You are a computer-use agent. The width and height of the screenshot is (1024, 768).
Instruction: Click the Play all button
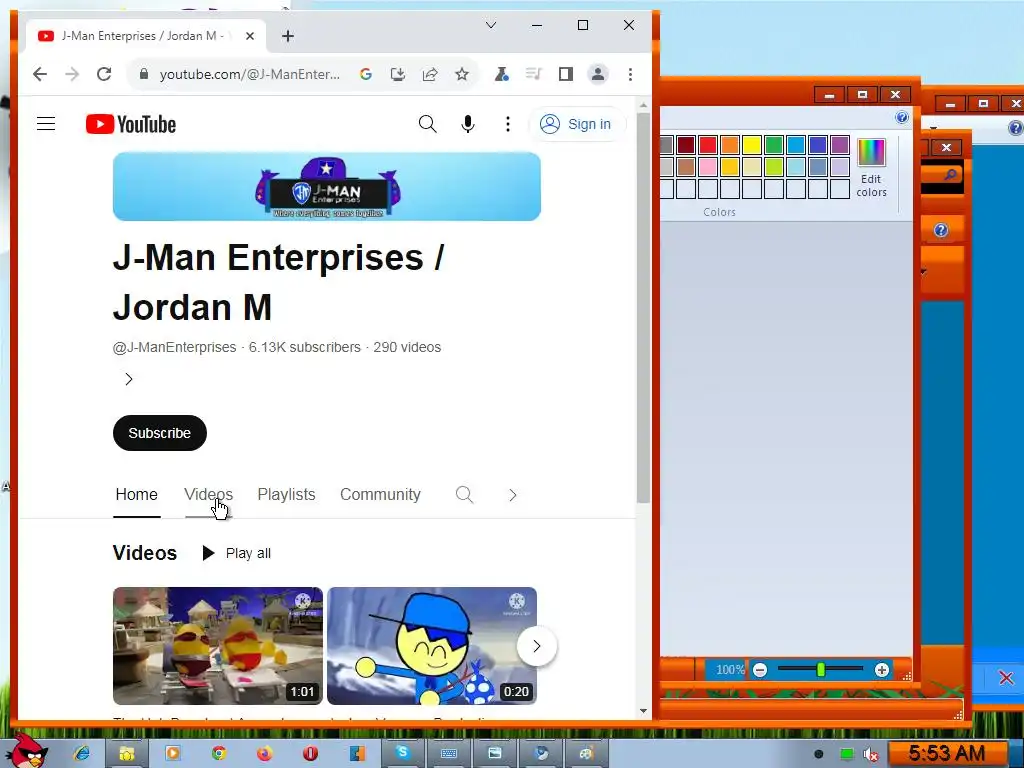tap(236, 553)
